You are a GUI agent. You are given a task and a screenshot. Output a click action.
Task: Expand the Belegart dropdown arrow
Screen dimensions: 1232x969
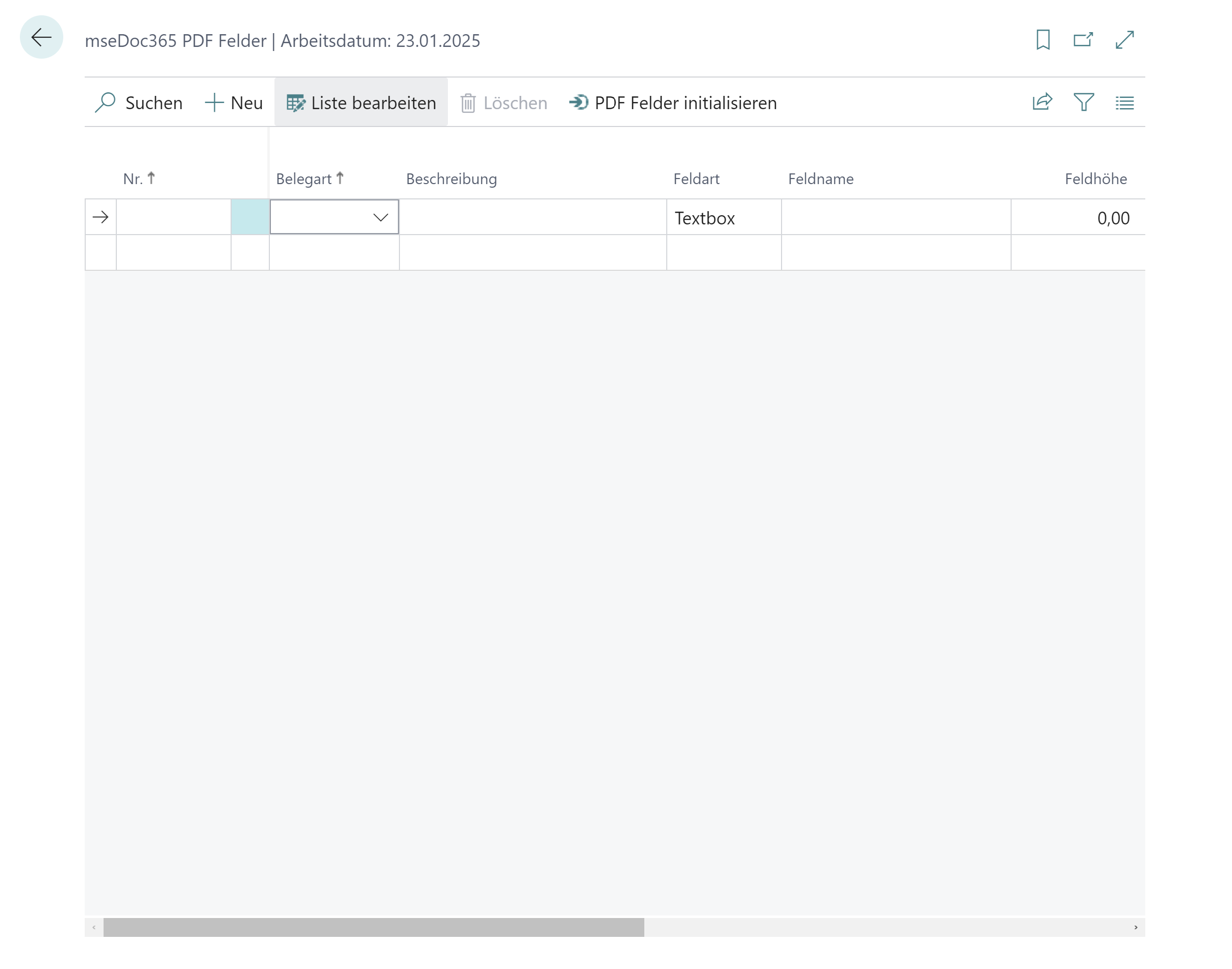(380, 217)
